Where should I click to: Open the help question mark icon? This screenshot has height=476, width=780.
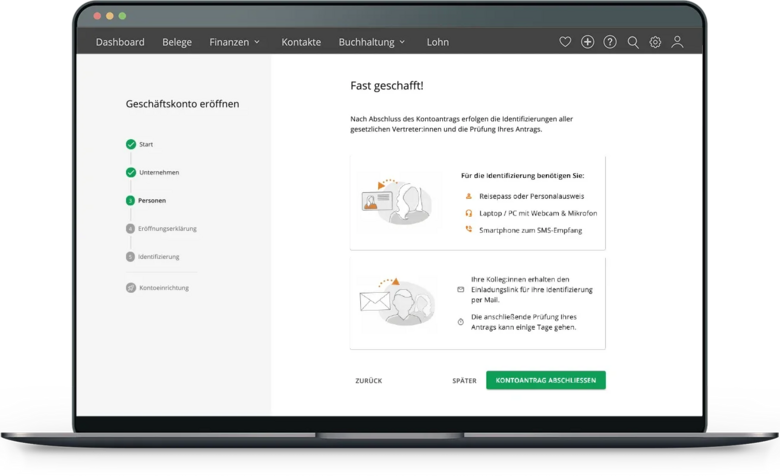click(x=610, y=42)
